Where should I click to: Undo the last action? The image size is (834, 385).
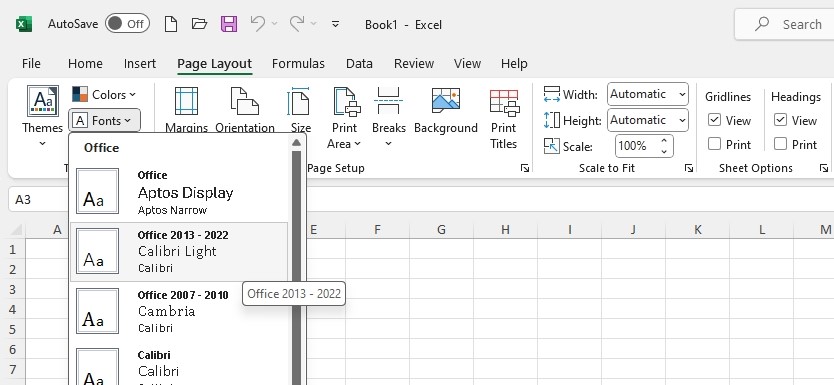[x=258, y=24]
